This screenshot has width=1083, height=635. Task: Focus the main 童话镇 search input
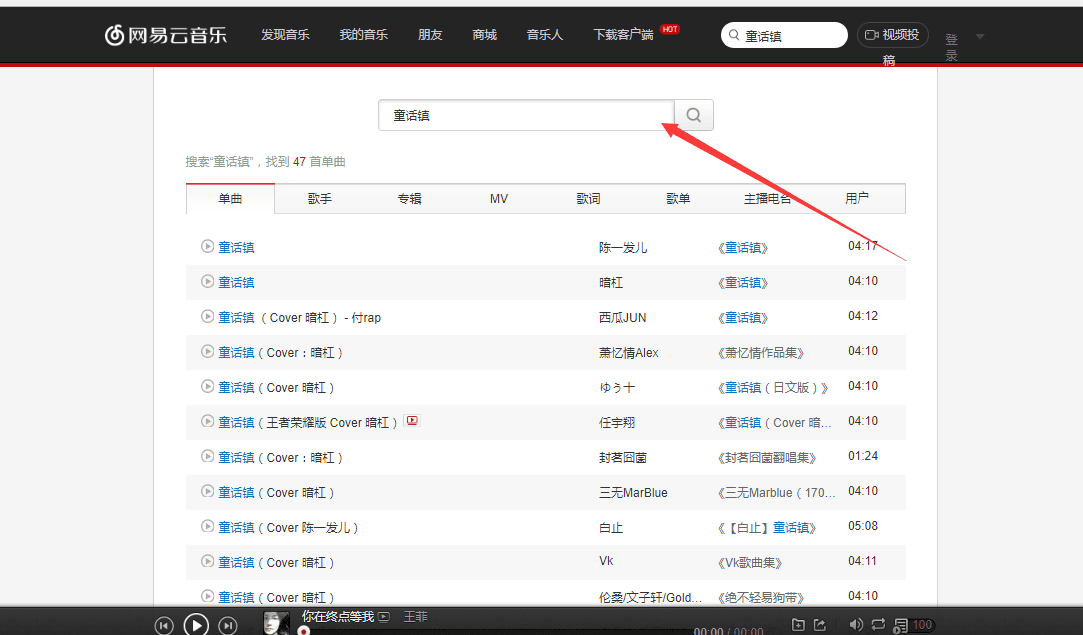(526, 115)
